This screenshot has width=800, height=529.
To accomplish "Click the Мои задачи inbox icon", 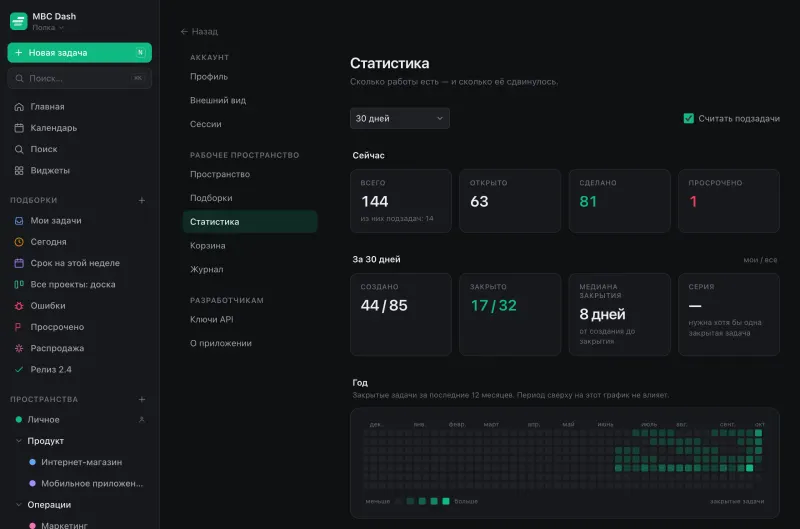I will 19,221.
